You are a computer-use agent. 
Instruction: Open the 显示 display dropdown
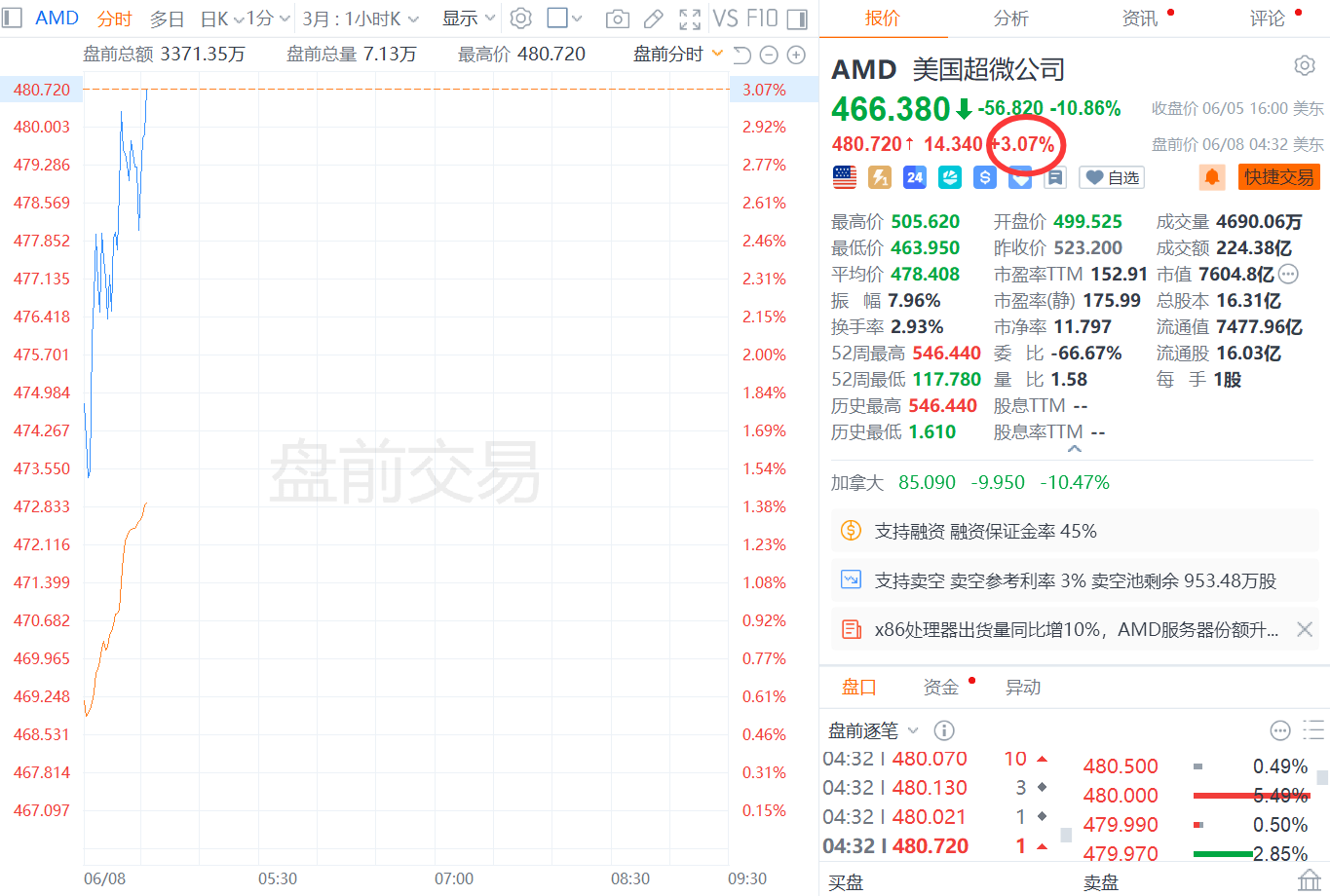pyautogui.click(x=469, y=19)
